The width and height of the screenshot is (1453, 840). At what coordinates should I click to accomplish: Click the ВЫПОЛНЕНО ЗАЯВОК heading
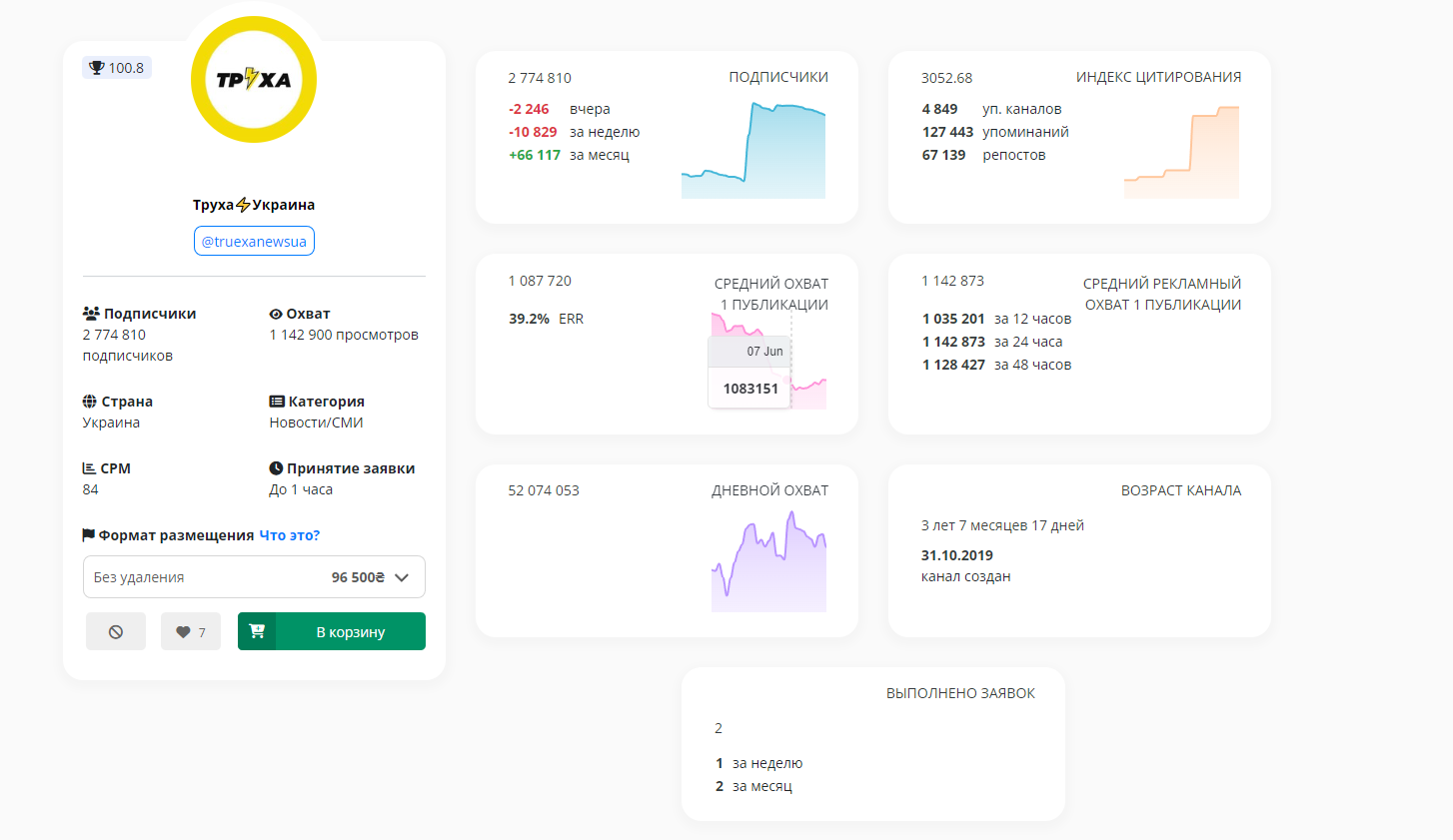(x=960, y=693)
